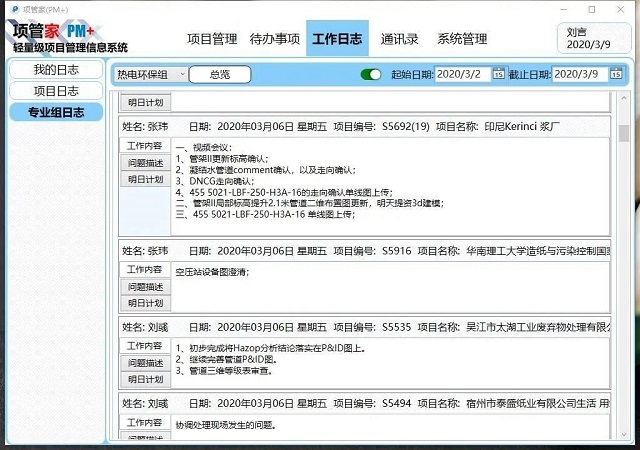Click 问题描述 in the S5692 log entry
This screenshot has width=640, height=450.
(x=145, y=163)
